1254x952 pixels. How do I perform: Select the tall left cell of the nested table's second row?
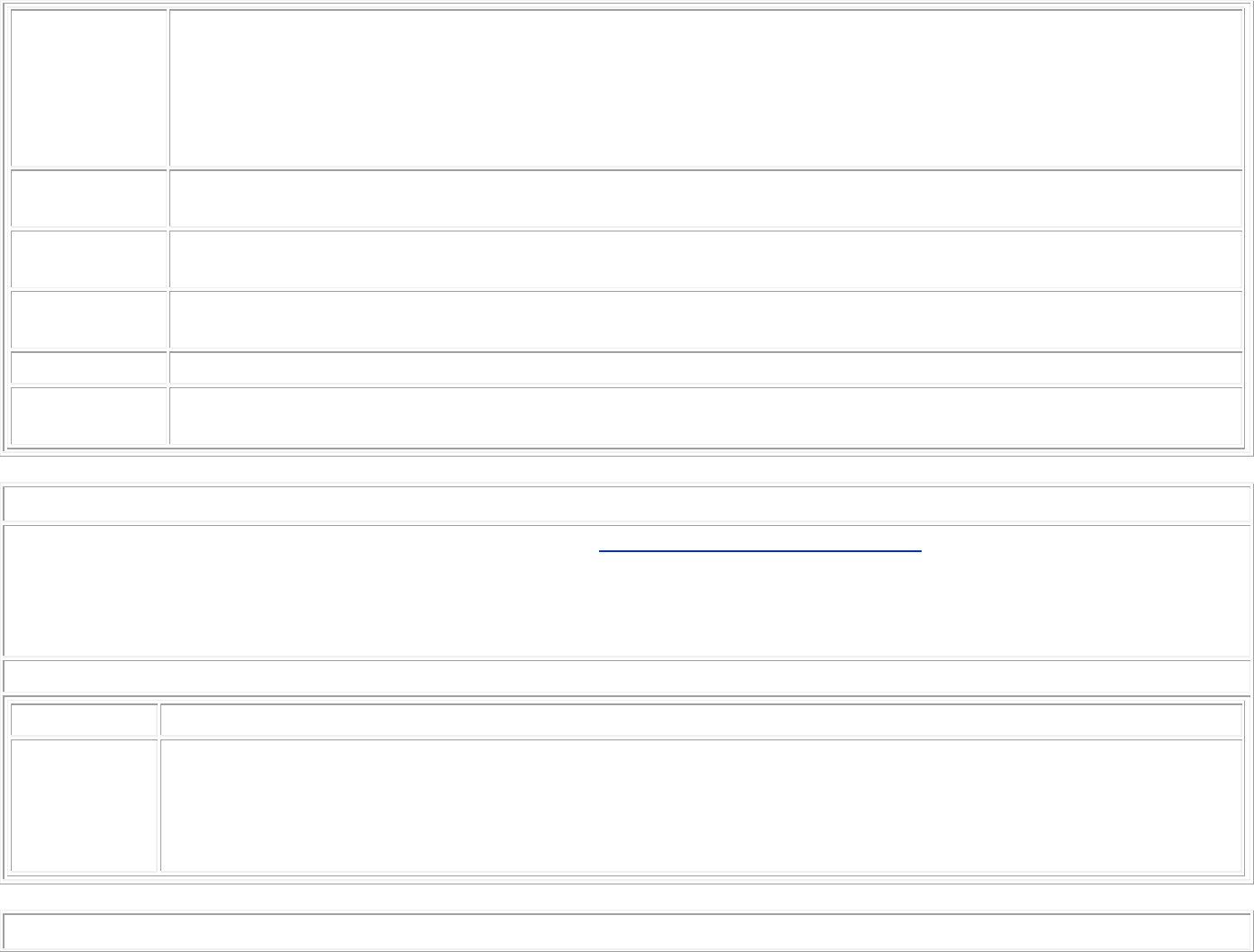click(84, 805)
